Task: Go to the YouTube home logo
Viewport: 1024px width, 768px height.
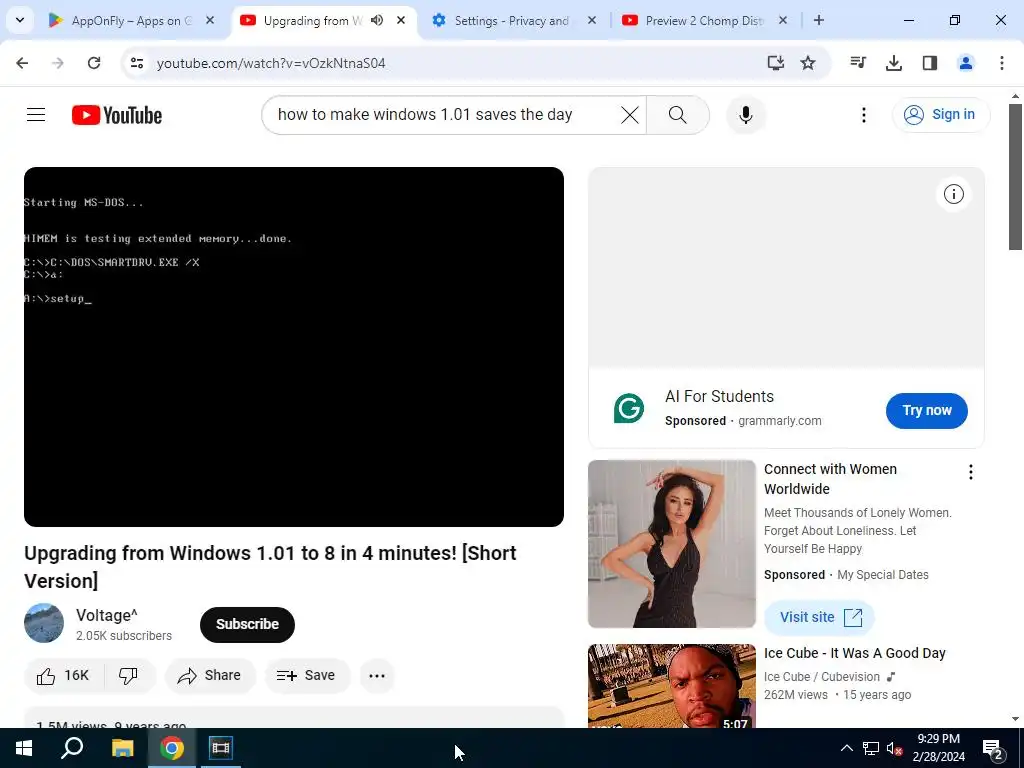Action: (117, 115)
